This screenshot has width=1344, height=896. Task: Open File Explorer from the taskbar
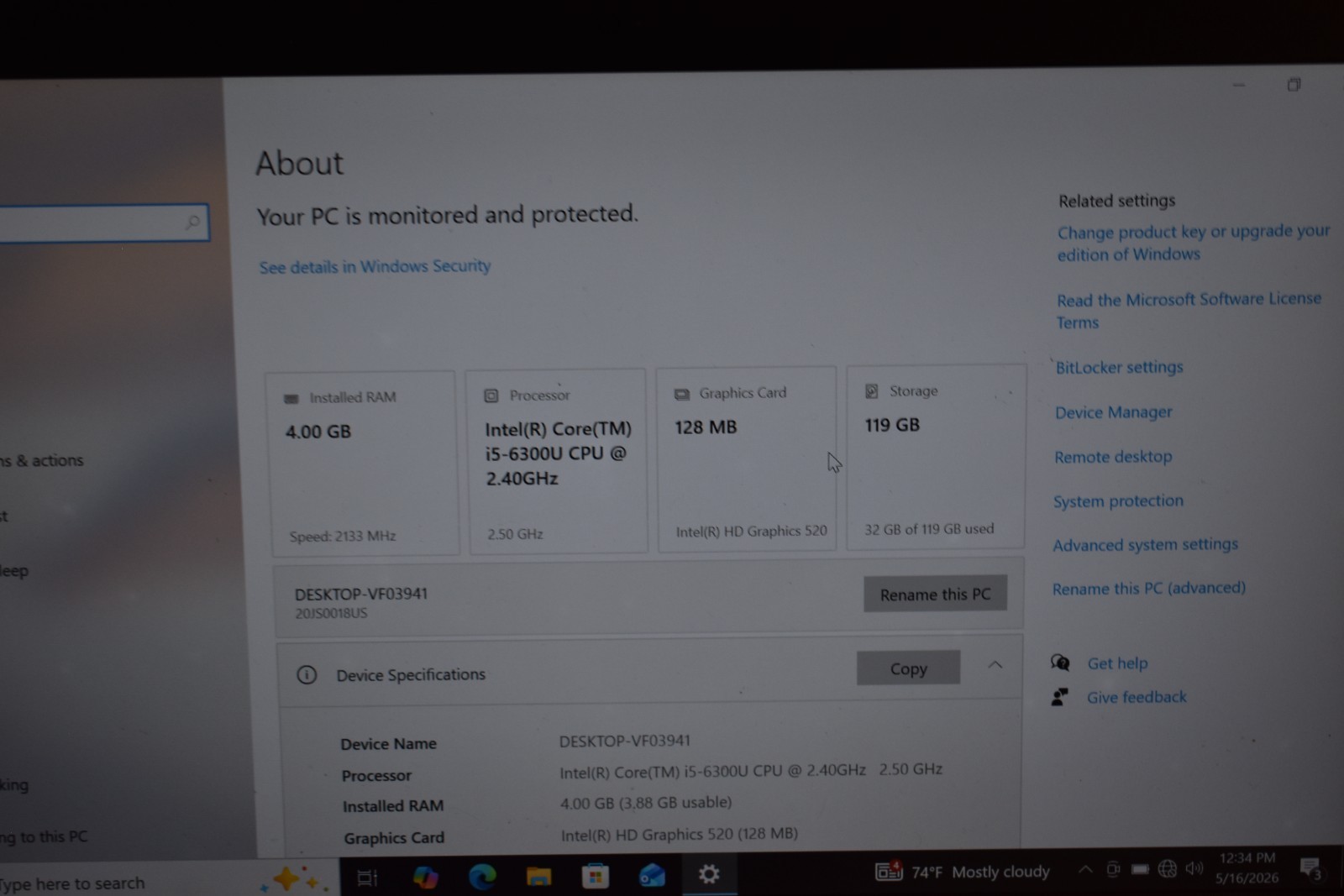(538, 876)
